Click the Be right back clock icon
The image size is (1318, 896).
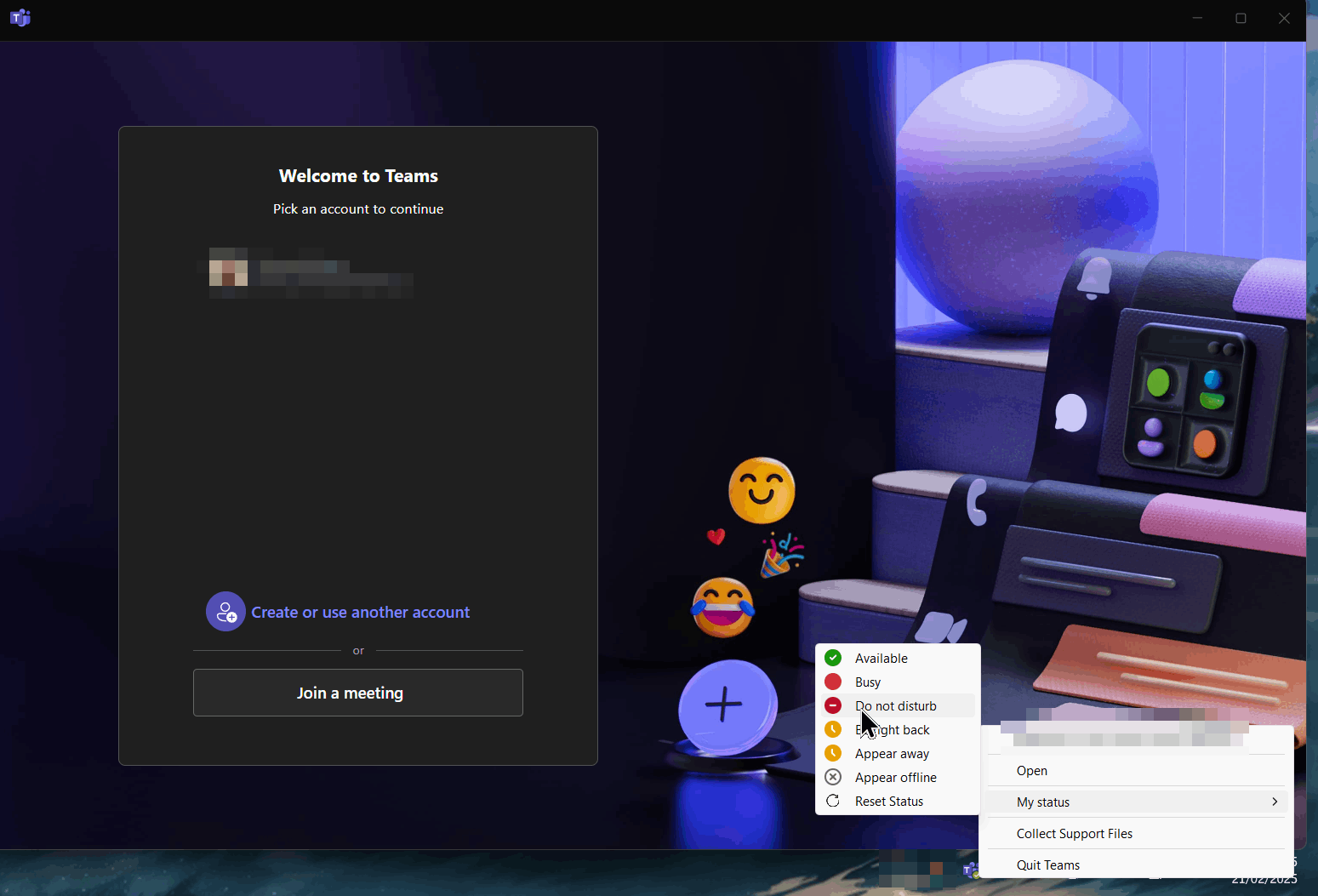tap(833, 729)
